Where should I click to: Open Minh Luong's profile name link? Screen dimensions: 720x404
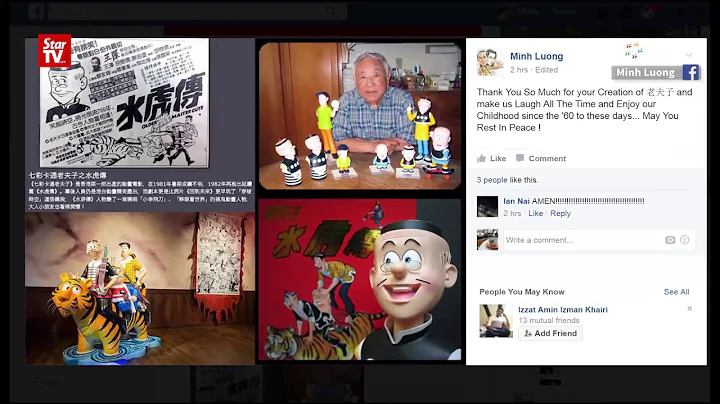coord(536,56)
